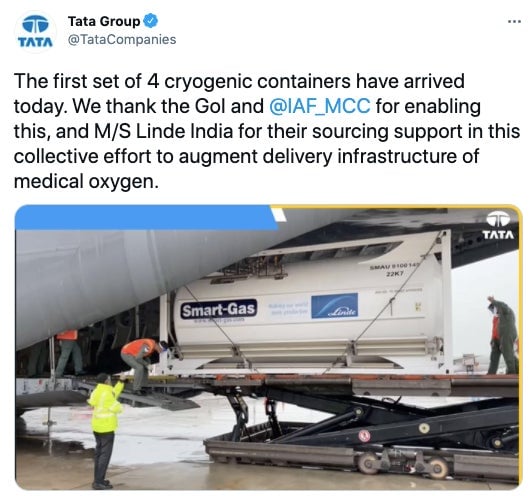Click the cargo loader's wheels
The width and height of the screenshot is (532, 496).
click(x=404, y=464)
